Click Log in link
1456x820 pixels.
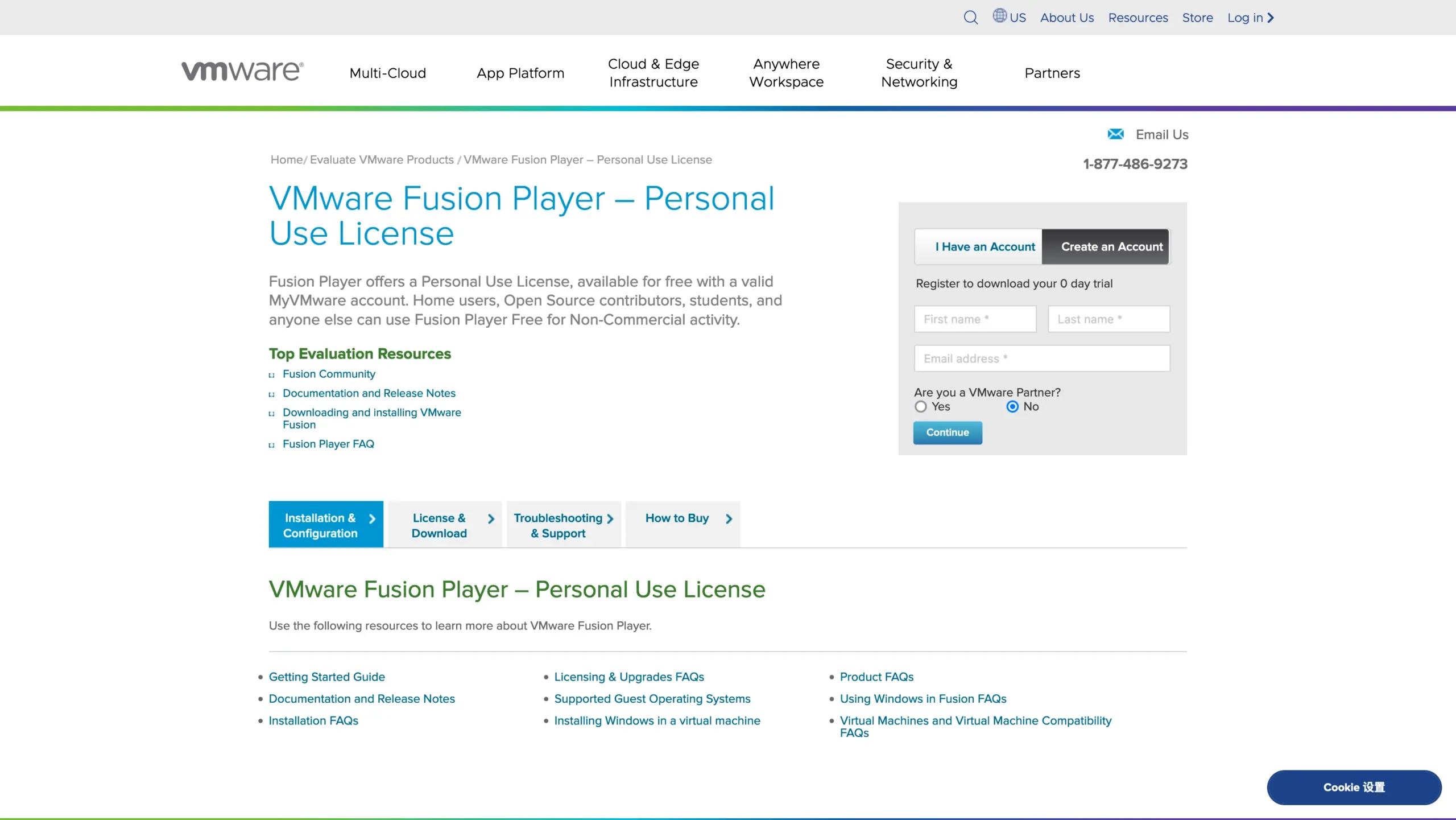pyautogui.click(x=1244, y=18)
